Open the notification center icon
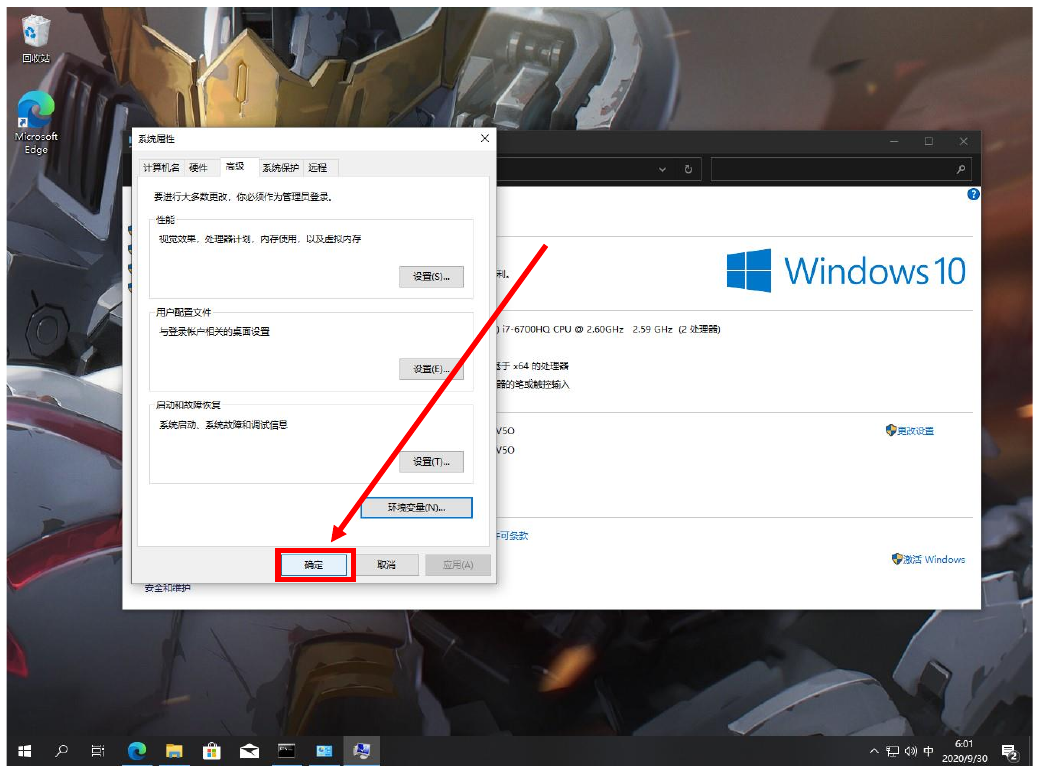This screenshot has width=1043, height=776. [1009, 751]
